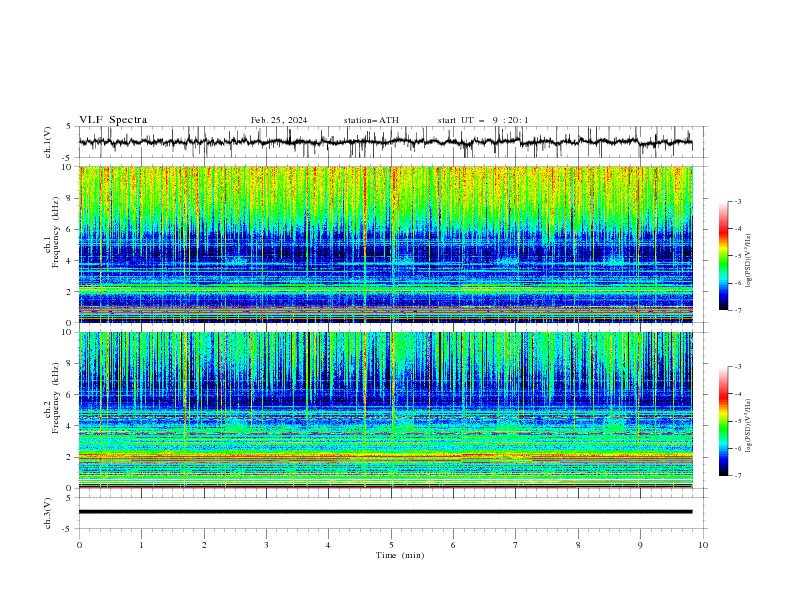Click the time axis tick label "7"
792x612 pixels.
(516, 545)
